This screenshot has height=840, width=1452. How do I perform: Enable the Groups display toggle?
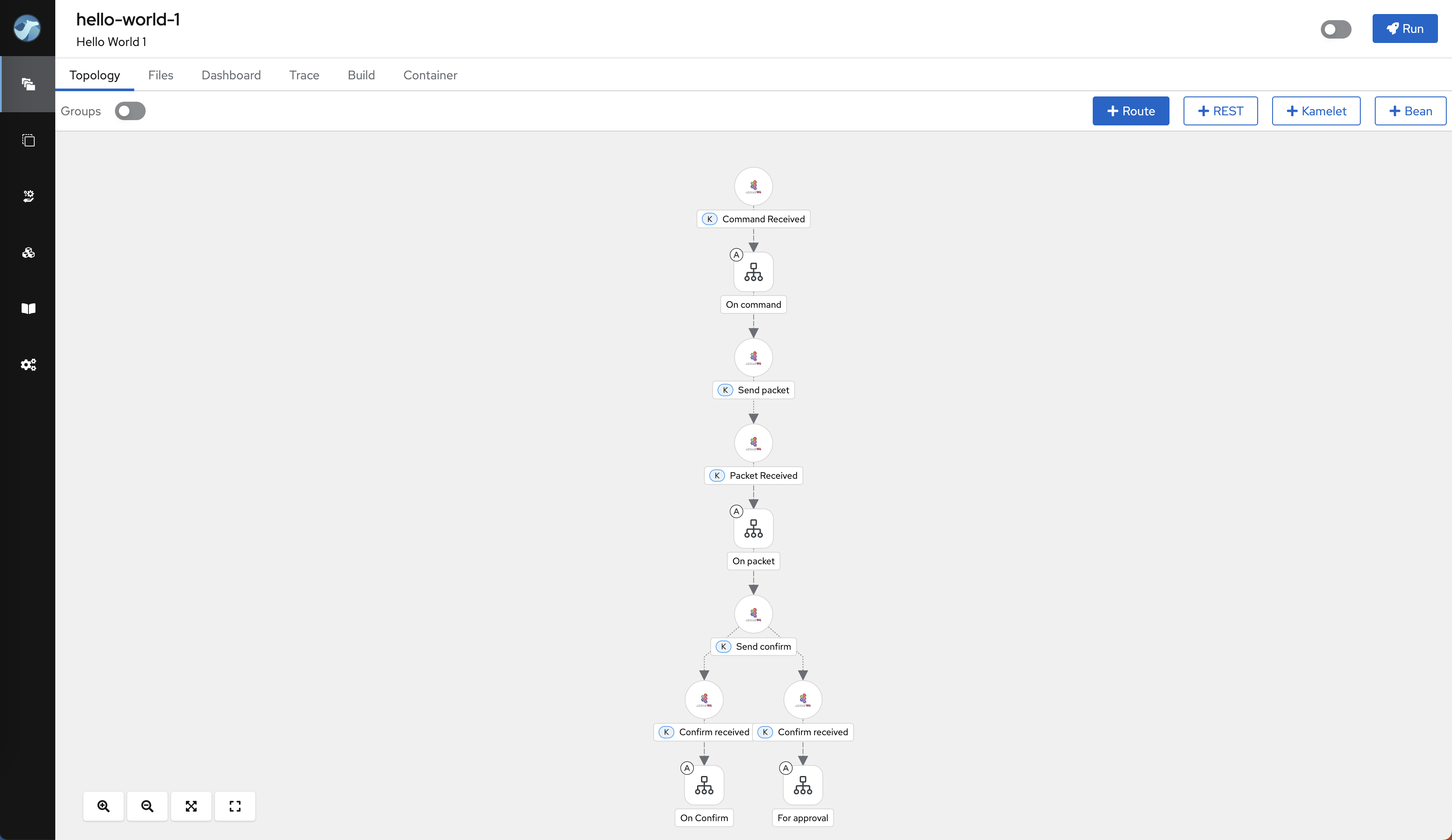128,111
